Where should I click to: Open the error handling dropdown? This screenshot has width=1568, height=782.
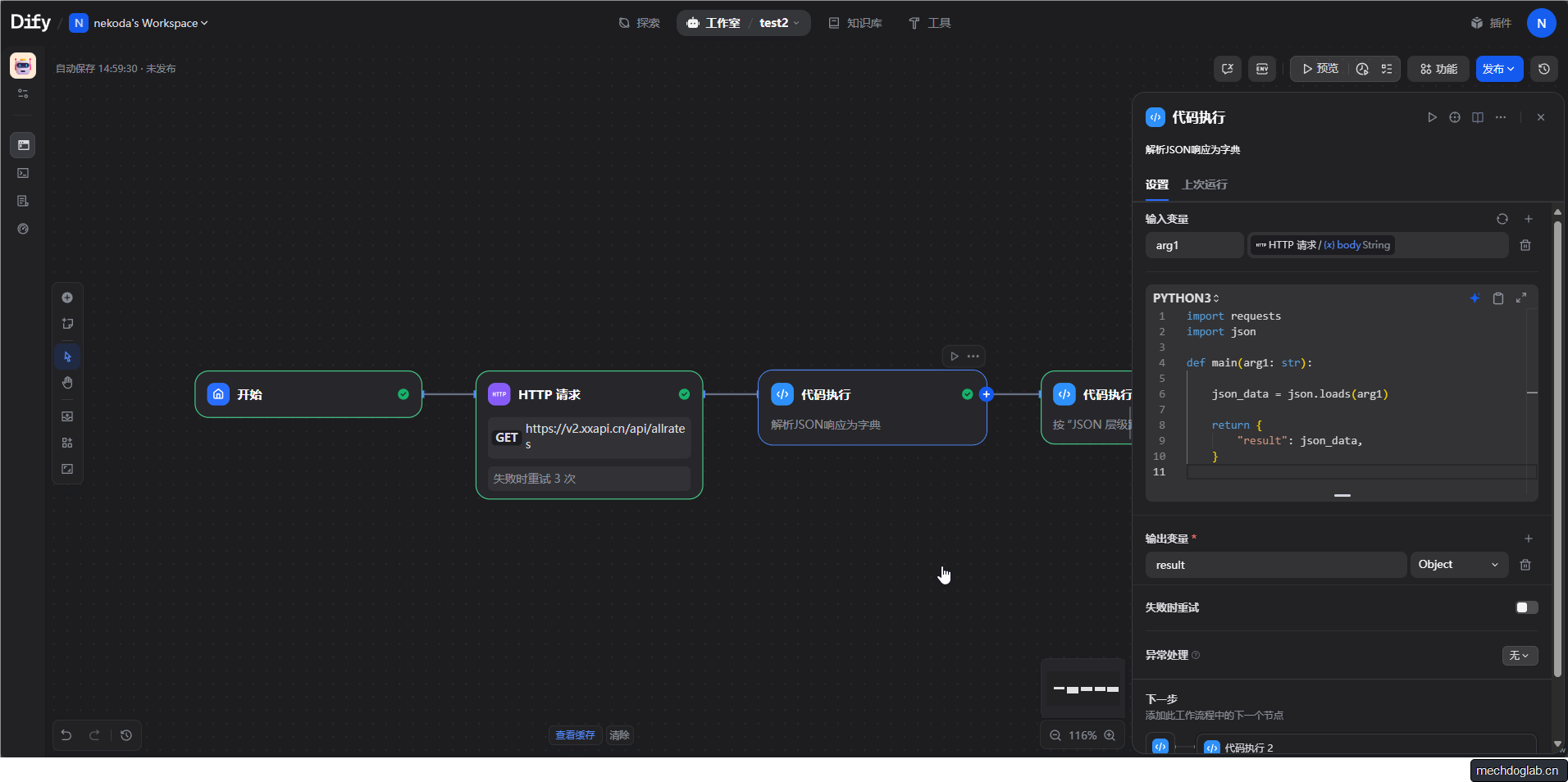coord(1519,656)
